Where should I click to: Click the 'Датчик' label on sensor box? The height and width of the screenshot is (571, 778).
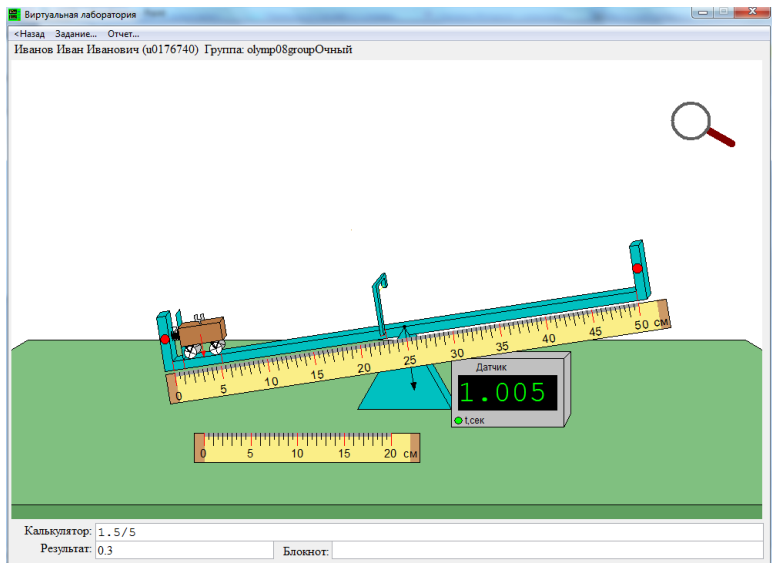point(491,367)
